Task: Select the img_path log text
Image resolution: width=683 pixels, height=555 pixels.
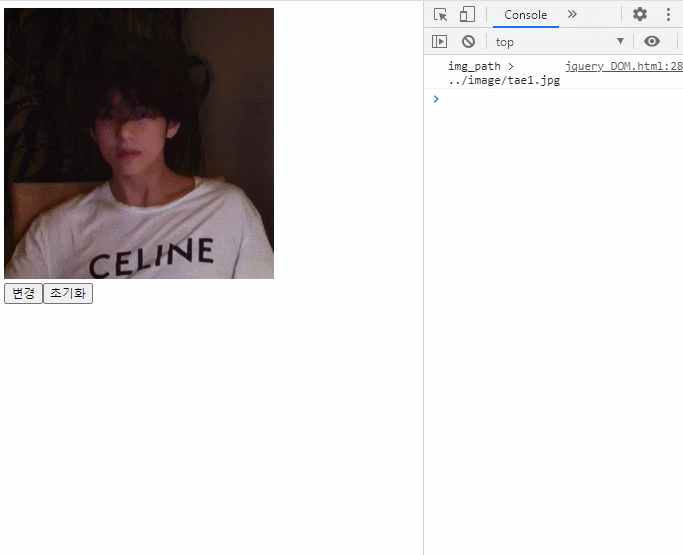Action: 474,66
